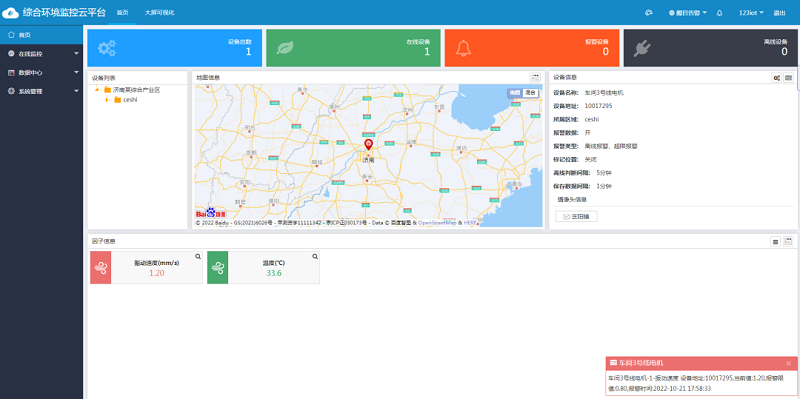
Task: Open the 123iot user dropdown
Action: point(751,13)
